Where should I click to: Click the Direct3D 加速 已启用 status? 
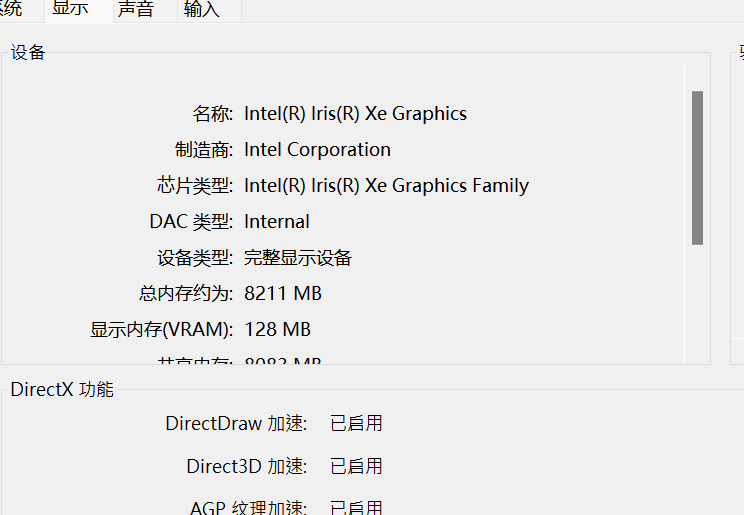[356, 467]
